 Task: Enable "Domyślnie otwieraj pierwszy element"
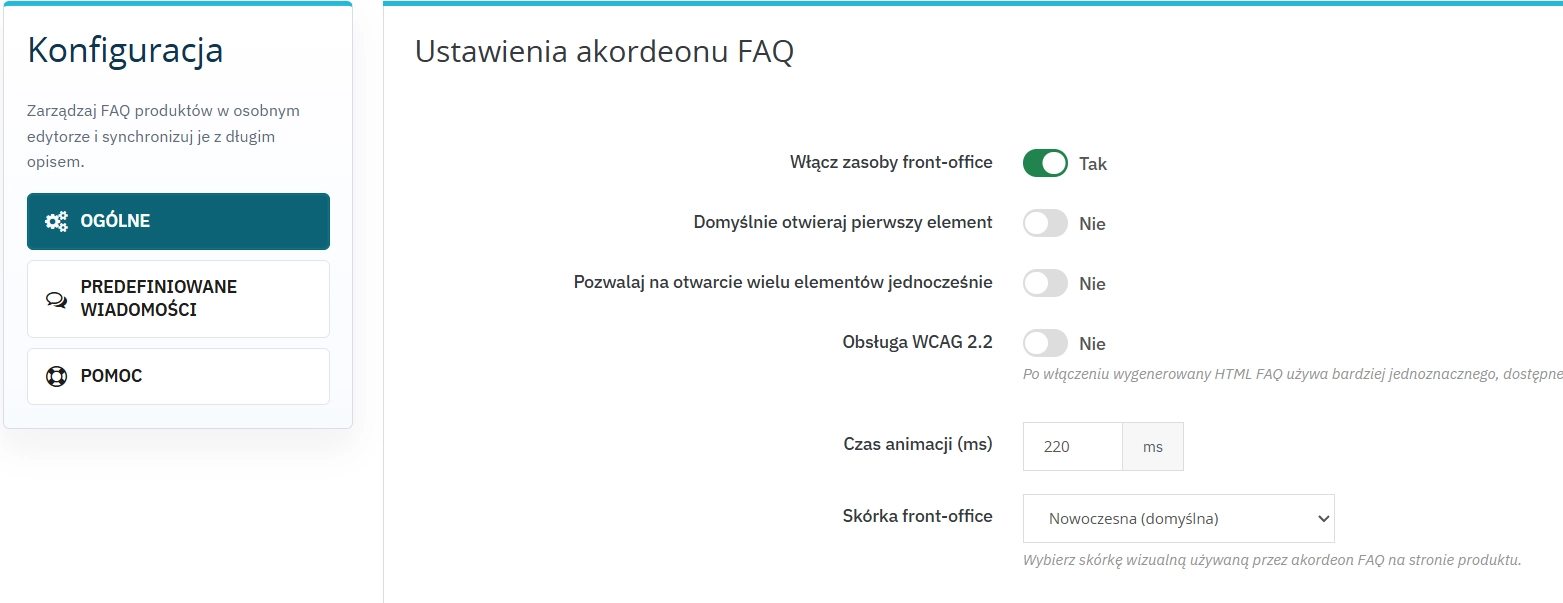tap(1044, 222)
